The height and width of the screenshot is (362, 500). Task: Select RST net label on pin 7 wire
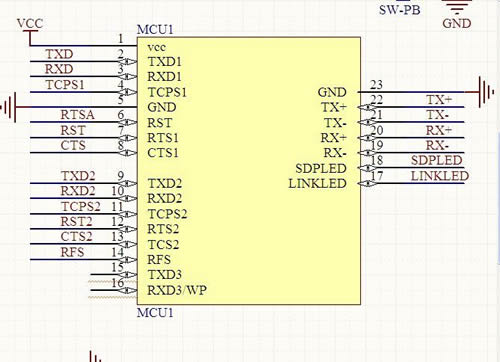click(x=73, y=130)
